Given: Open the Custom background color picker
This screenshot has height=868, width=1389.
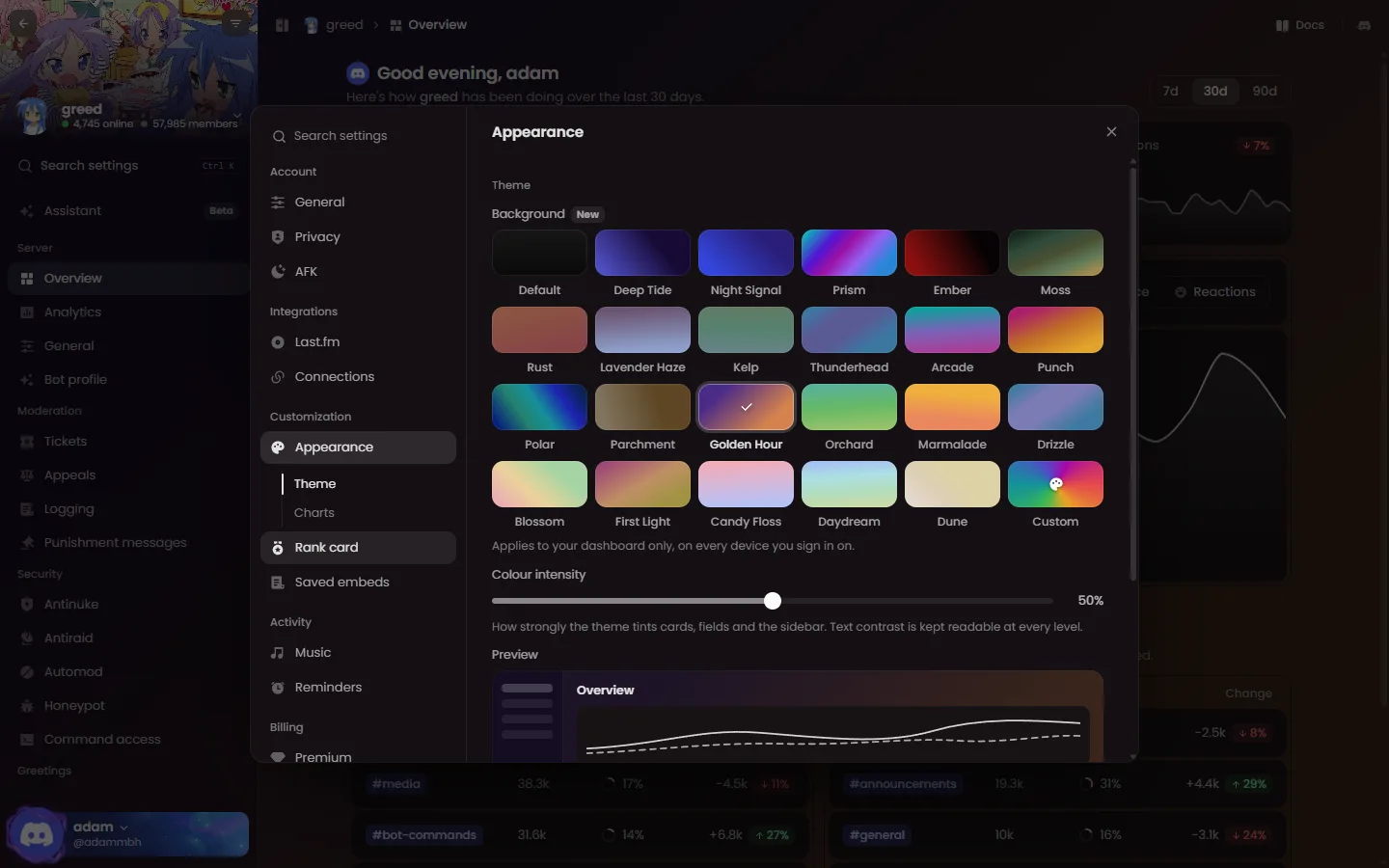Looking at the screenshot, I should click(1055, 484).
